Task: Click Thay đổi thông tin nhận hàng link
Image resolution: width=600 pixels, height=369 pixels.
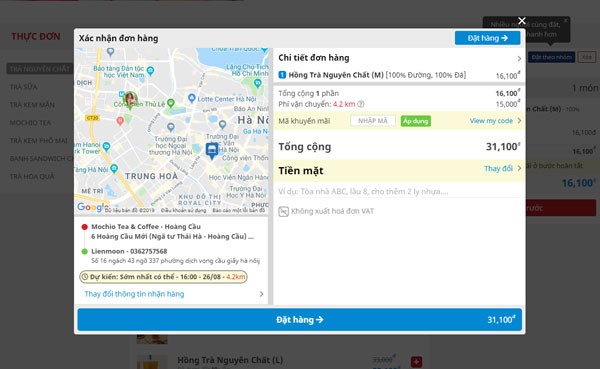Action: pos(134,294)
